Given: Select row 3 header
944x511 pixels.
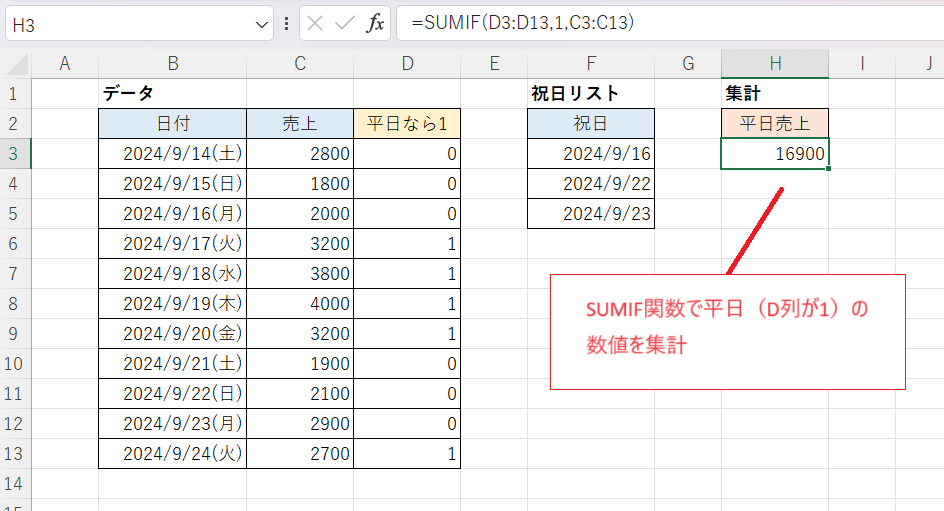Looking at the screenshot, I should [15, 154].
